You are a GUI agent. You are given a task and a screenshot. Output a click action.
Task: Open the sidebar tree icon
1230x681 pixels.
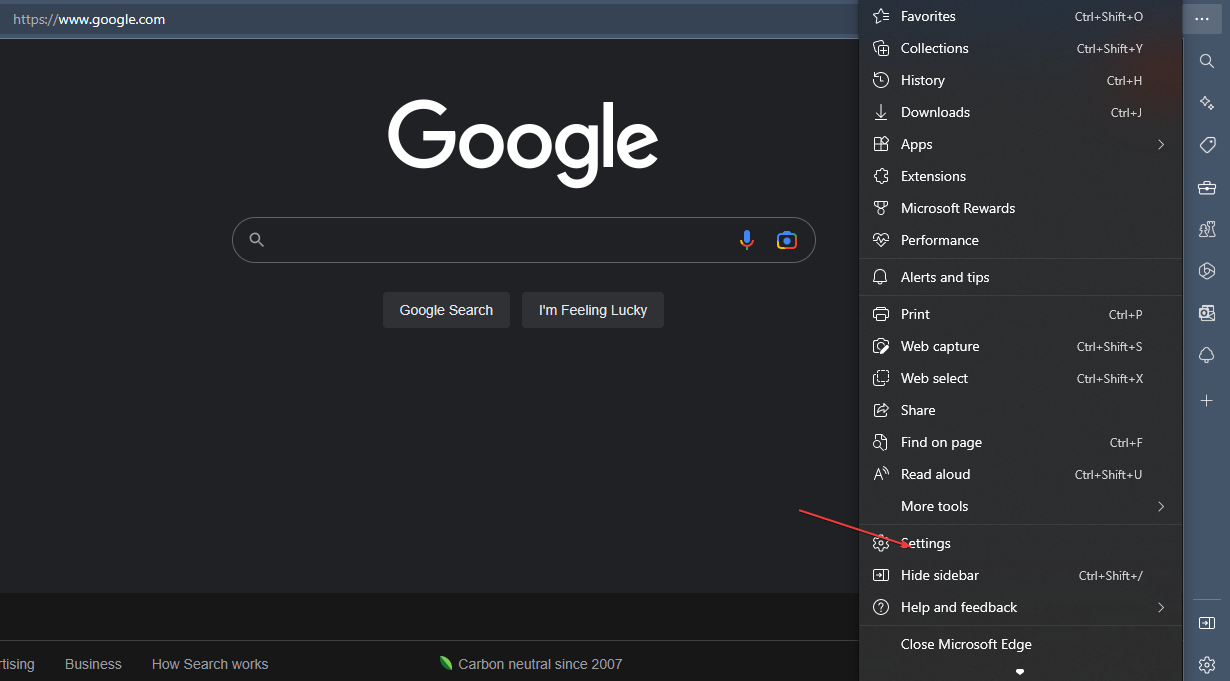pyautogui.click(x=1207, y=355)
